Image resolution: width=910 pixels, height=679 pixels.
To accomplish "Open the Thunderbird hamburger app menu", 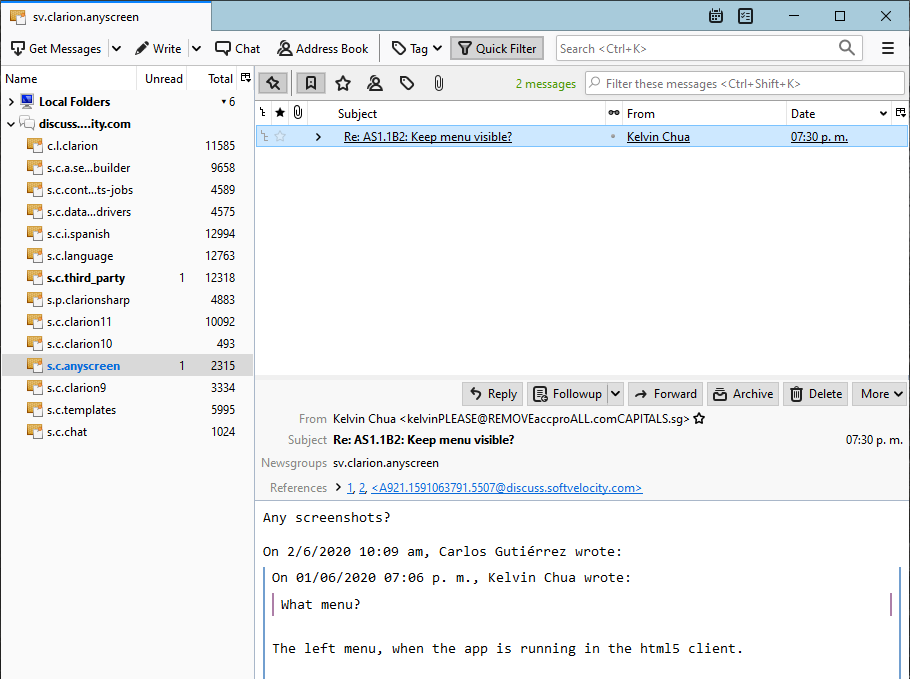I will coord(888,48).
